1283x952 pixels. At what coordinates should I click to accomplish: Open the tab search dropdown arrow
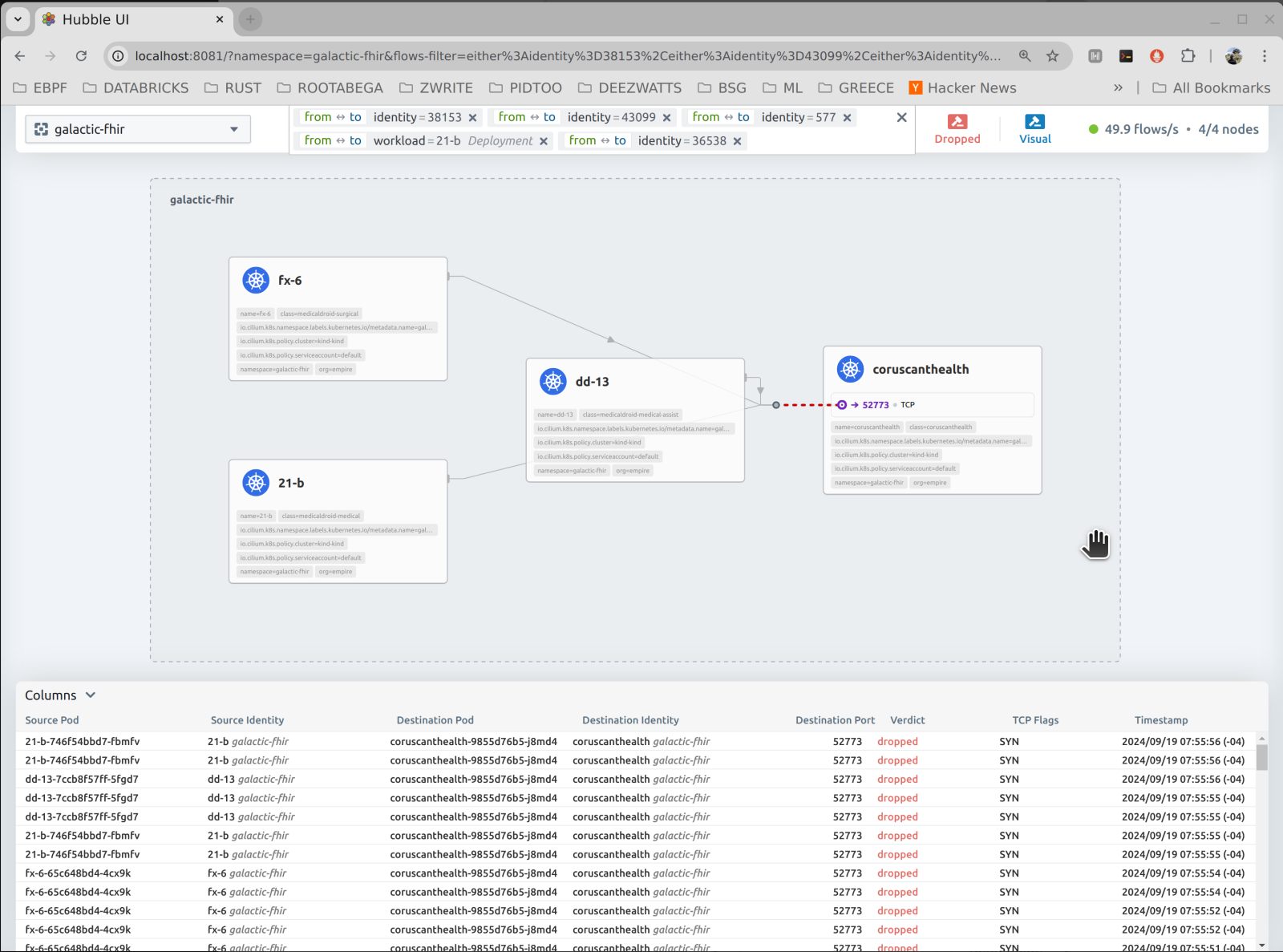tap(18, 19)
